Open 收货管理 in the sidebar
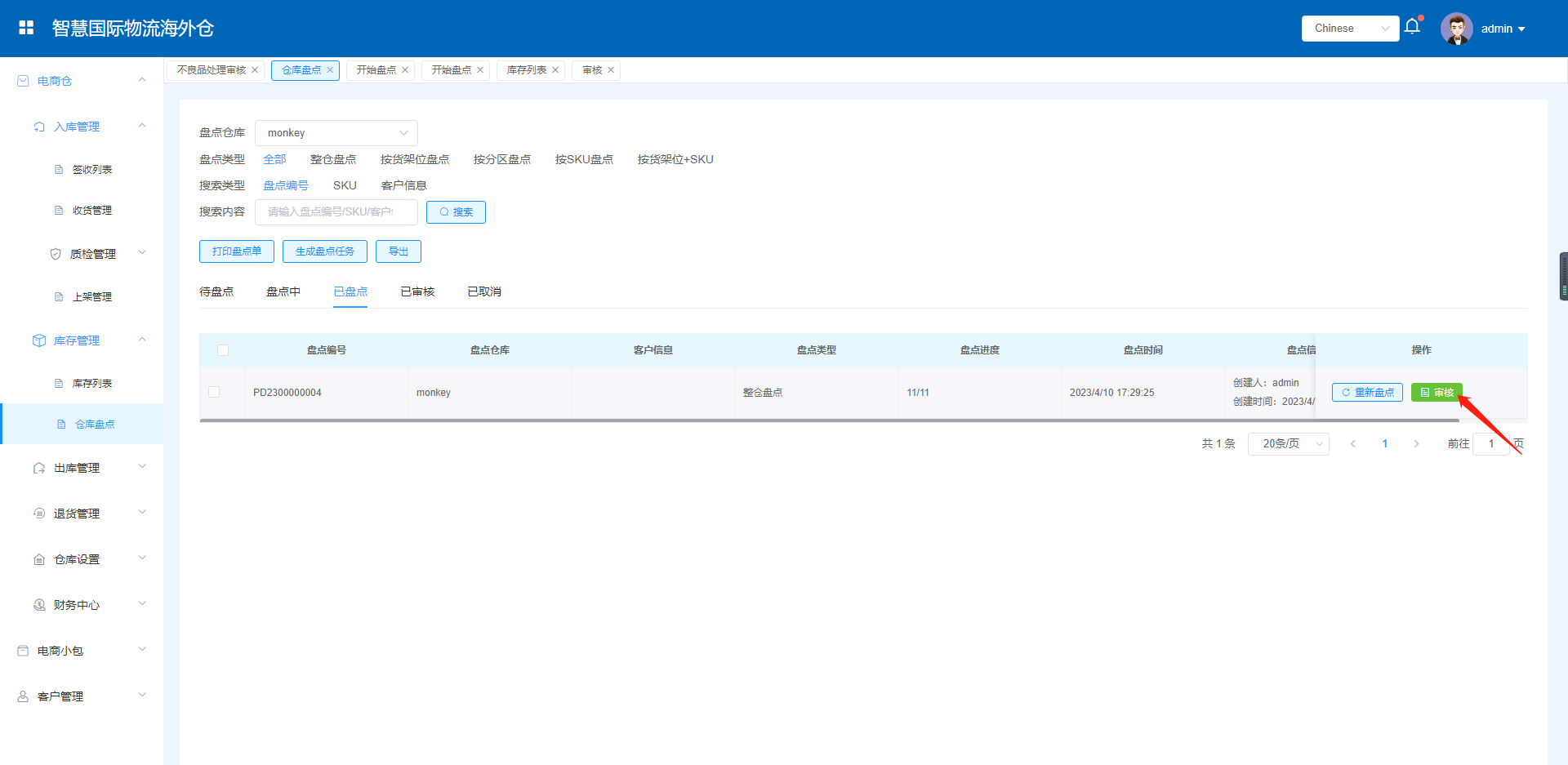Viewport: 1568px width, 765px height. click(x=91, y=211)
